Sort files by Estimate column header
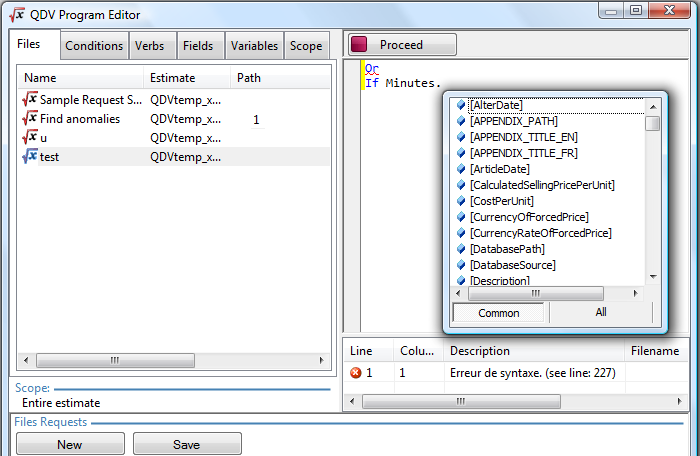This screenshot has width=700, height=456. point(172,78)
